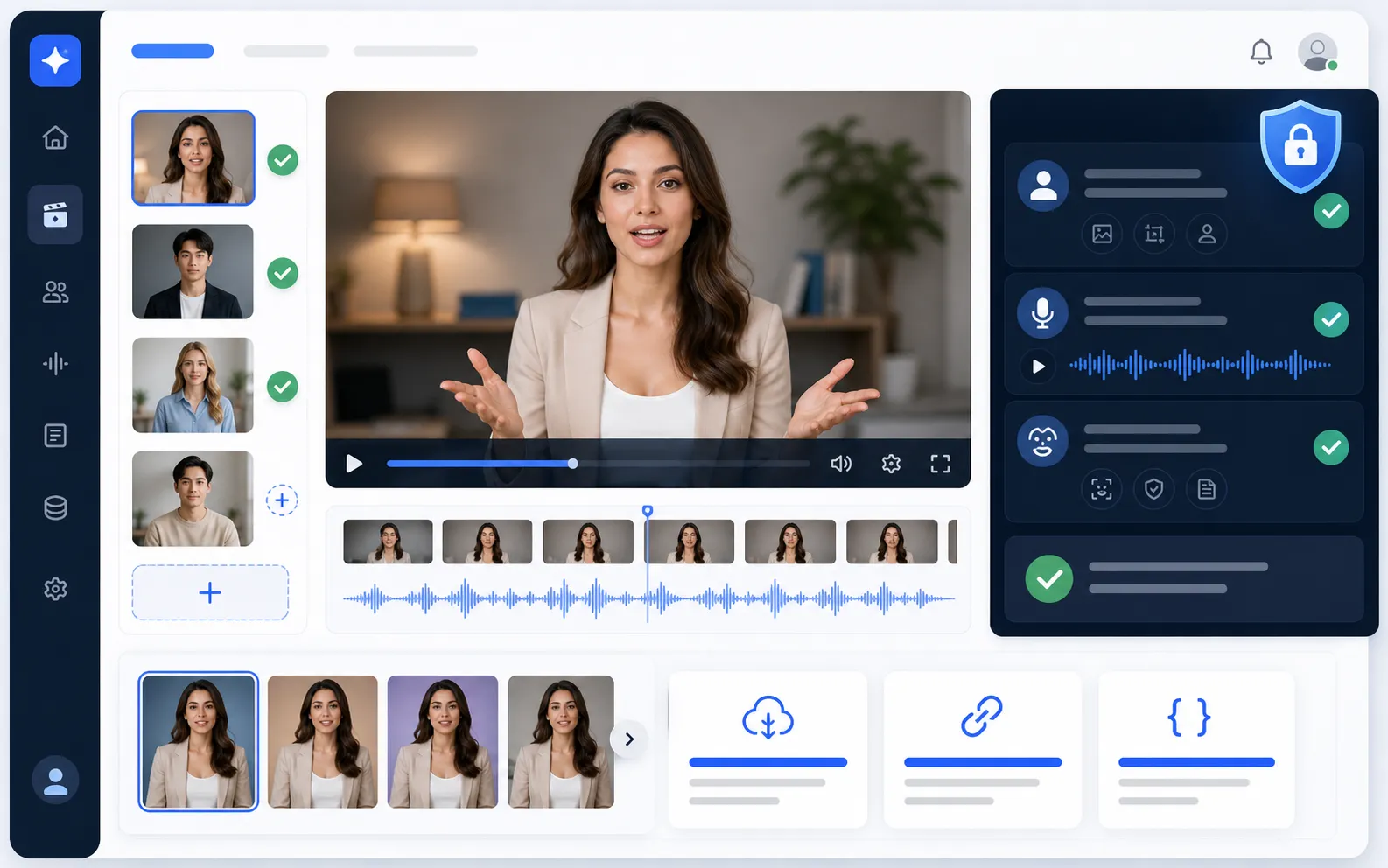Open the curly braces code card
The height and width of the screenshot is (868, 1388).
[x=1196, y=749]
